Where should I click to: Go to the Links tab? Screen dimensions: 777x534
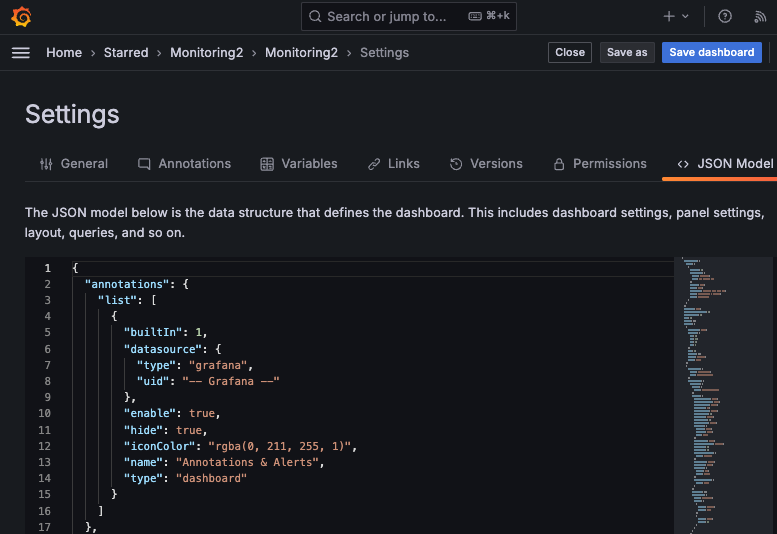[x=393, y=164]
